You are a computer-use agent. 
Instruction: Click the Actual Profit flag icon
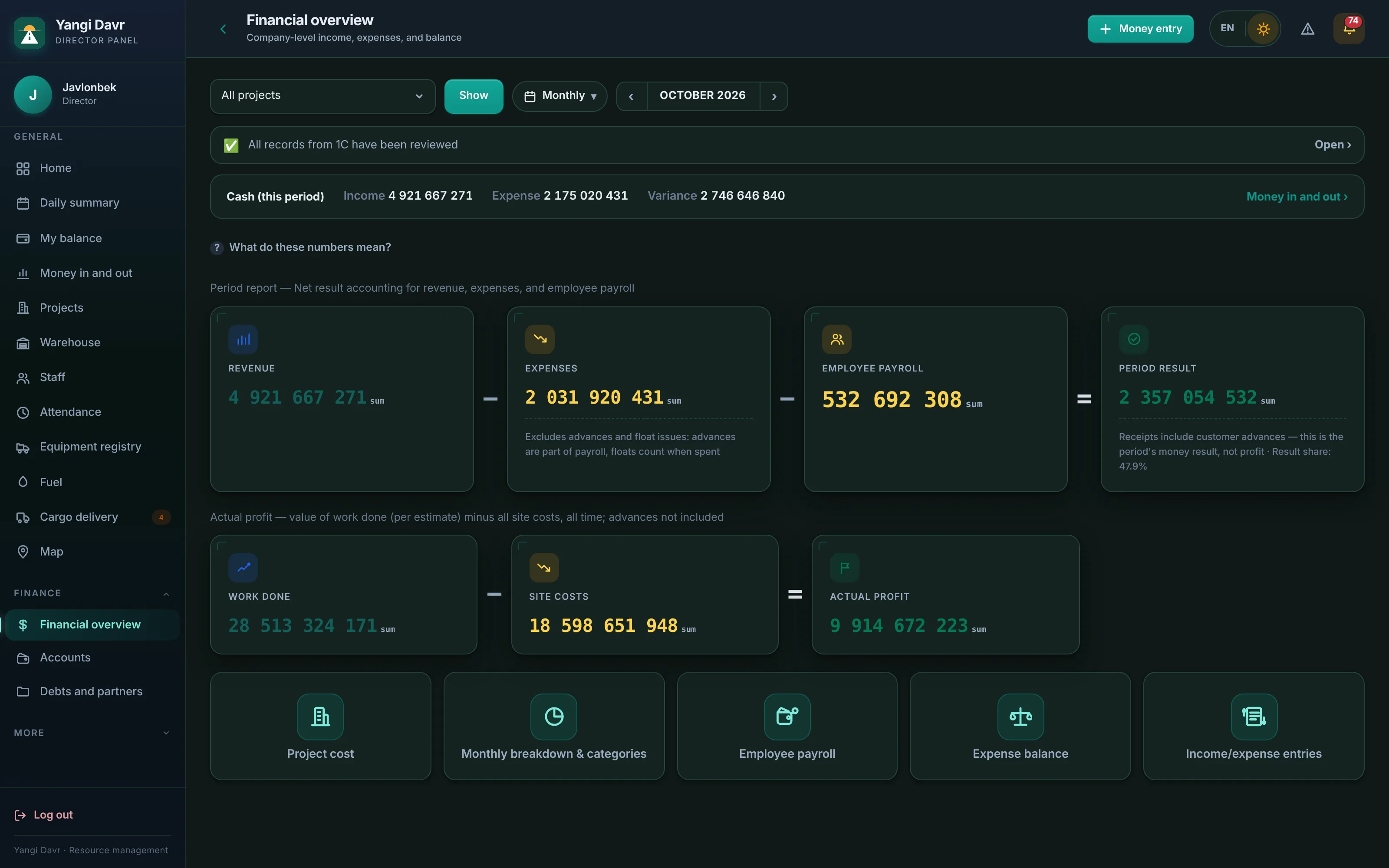click(x=845, y=568)
